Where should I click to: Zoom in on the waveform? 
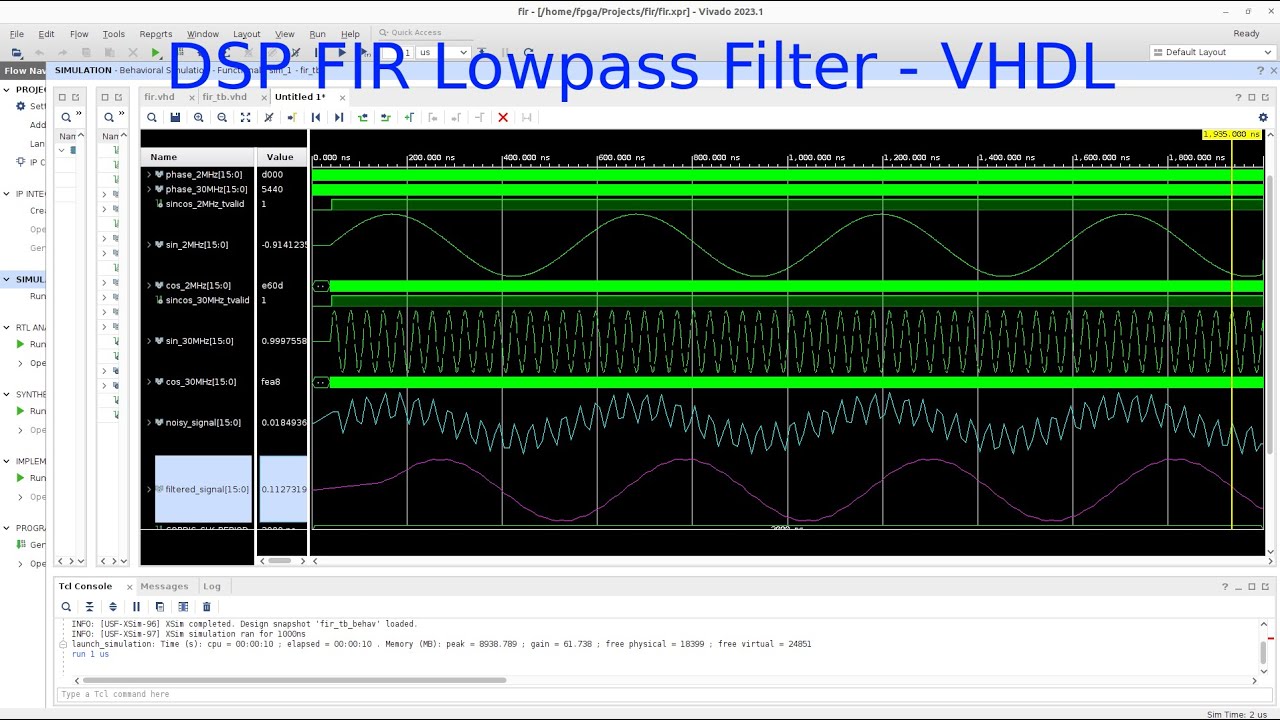[199, 117]
